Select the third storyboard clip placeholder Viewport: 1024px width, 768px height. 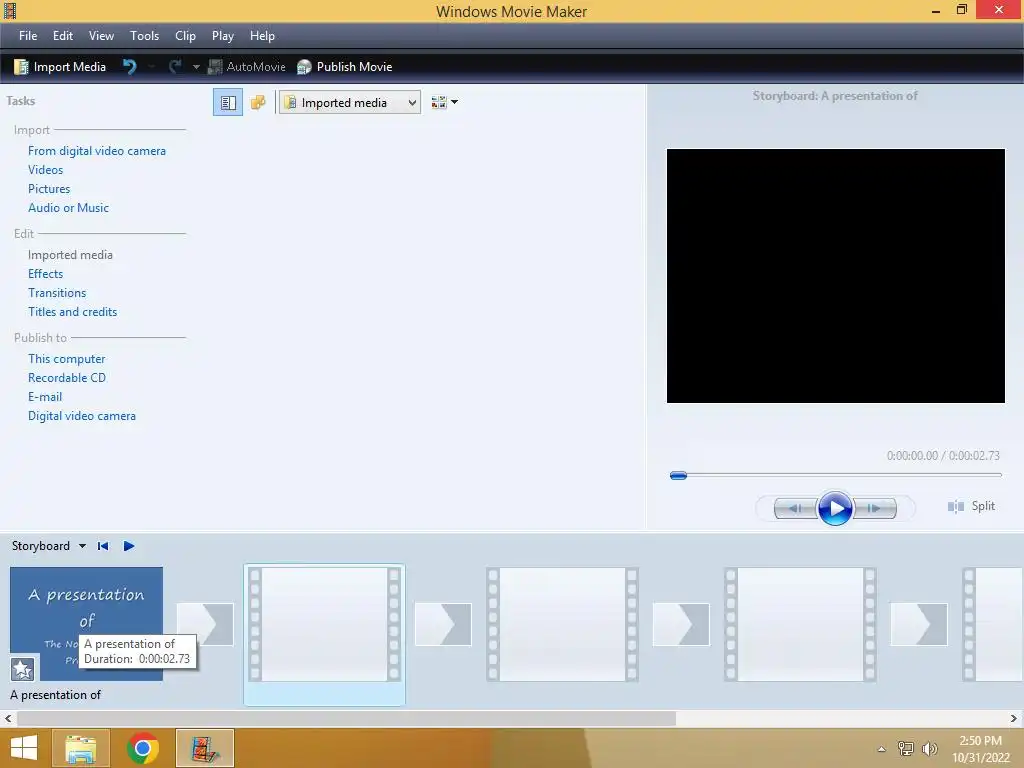562,624
